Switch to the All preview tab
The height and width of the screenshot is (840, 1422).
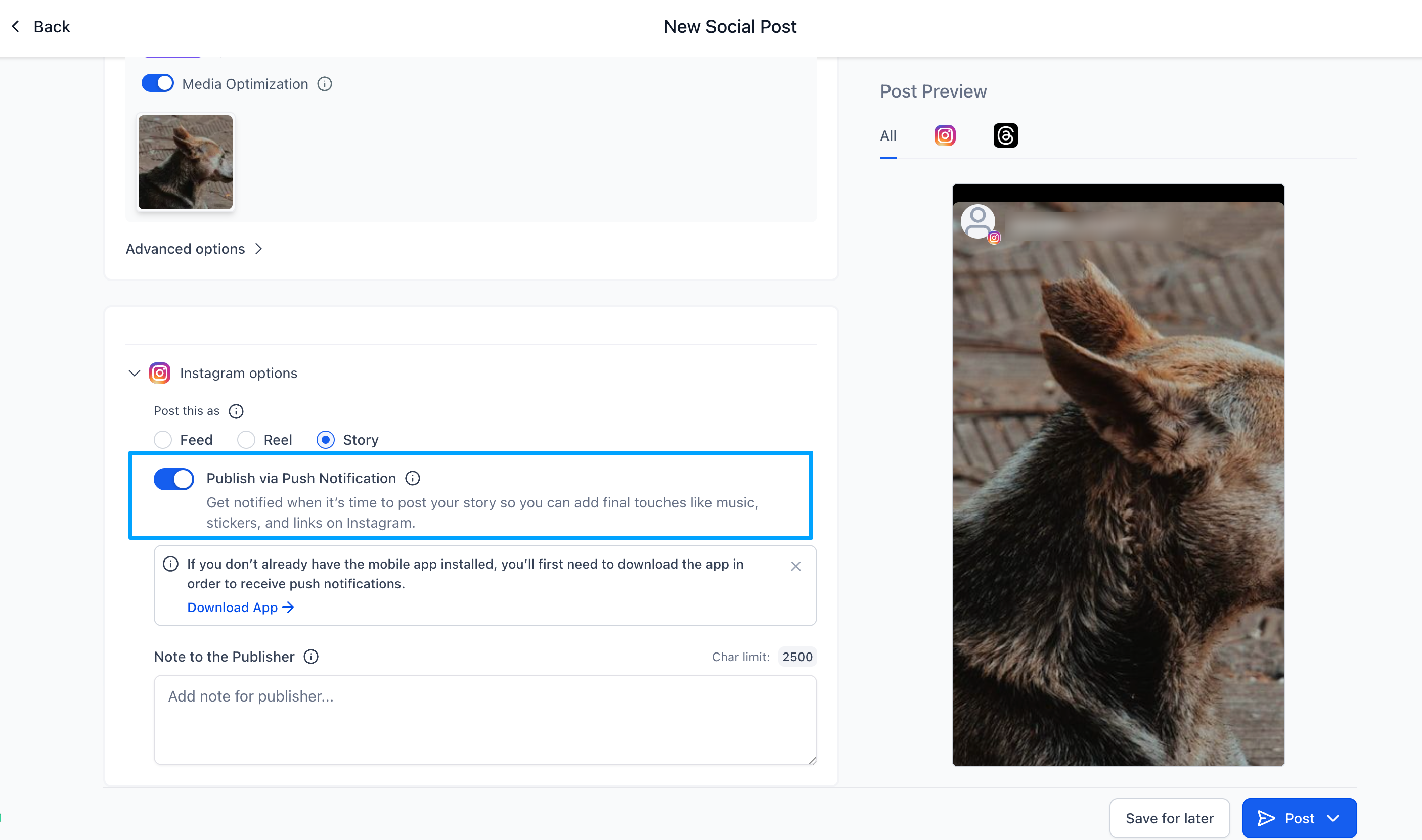coord(887,135)
